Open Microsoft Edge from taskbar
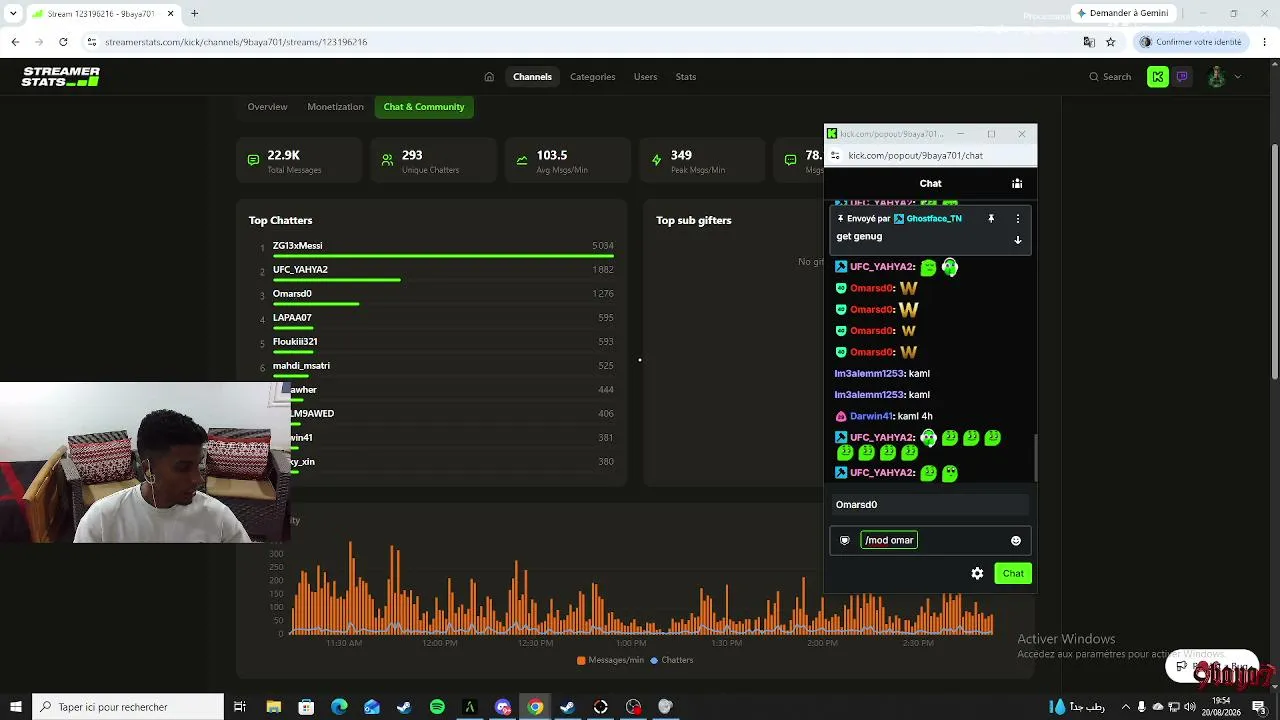The width and height of the screenshot is (1280, 720). click(x=339, y=707)
